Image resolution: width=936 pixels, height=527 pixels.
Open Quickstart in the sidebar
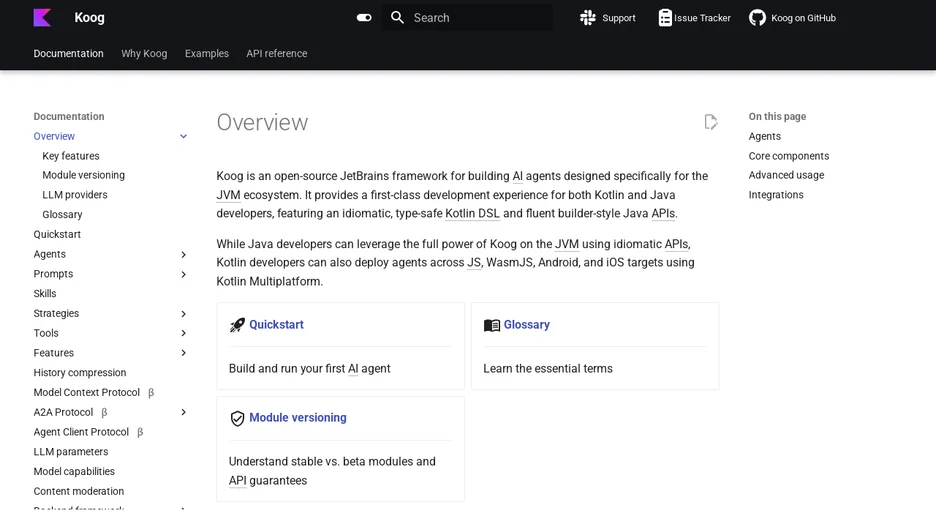[57, 234]
